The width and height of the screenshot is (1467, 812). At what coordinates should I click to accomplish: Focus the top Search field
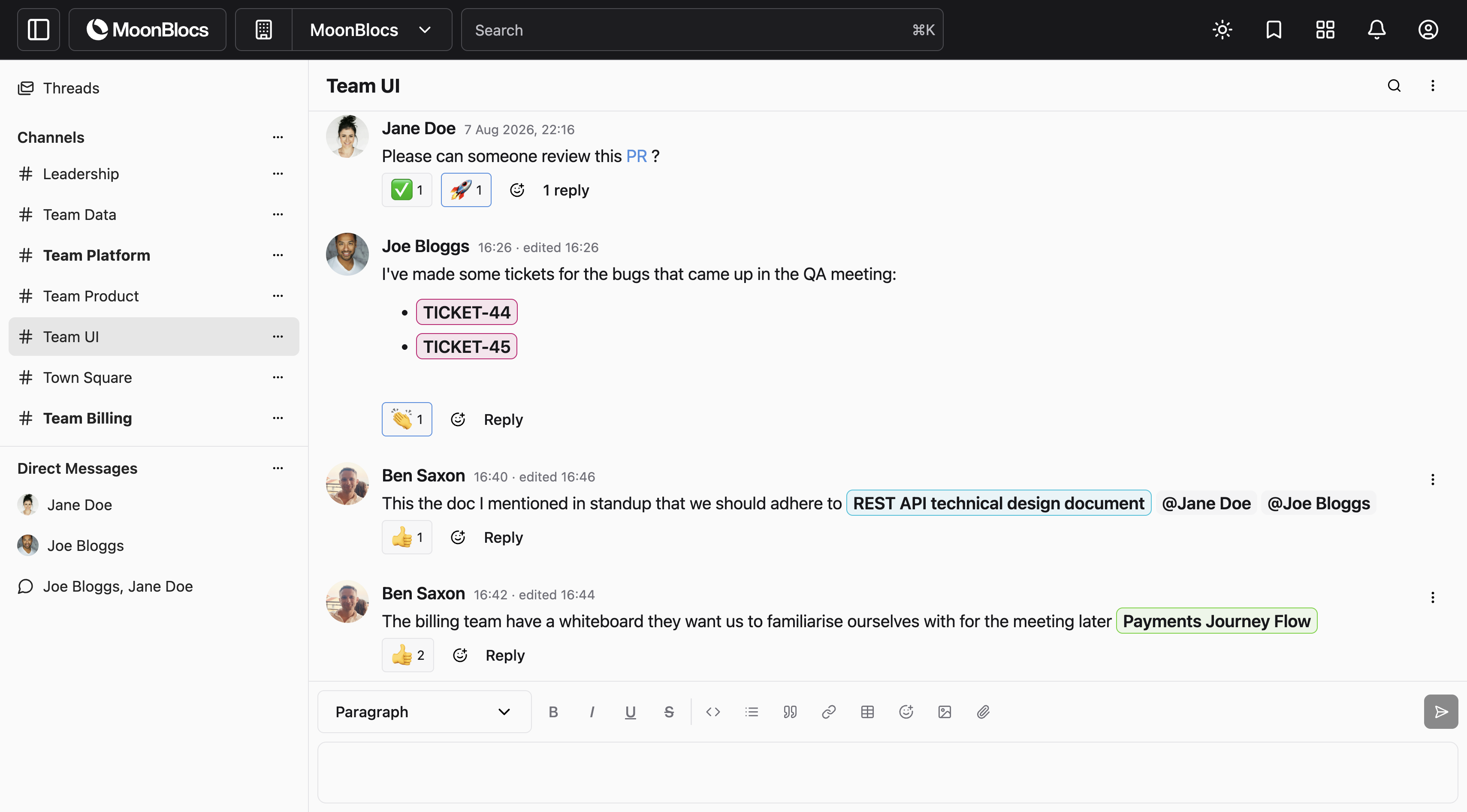pyautogui.click(x=702, y=30)
